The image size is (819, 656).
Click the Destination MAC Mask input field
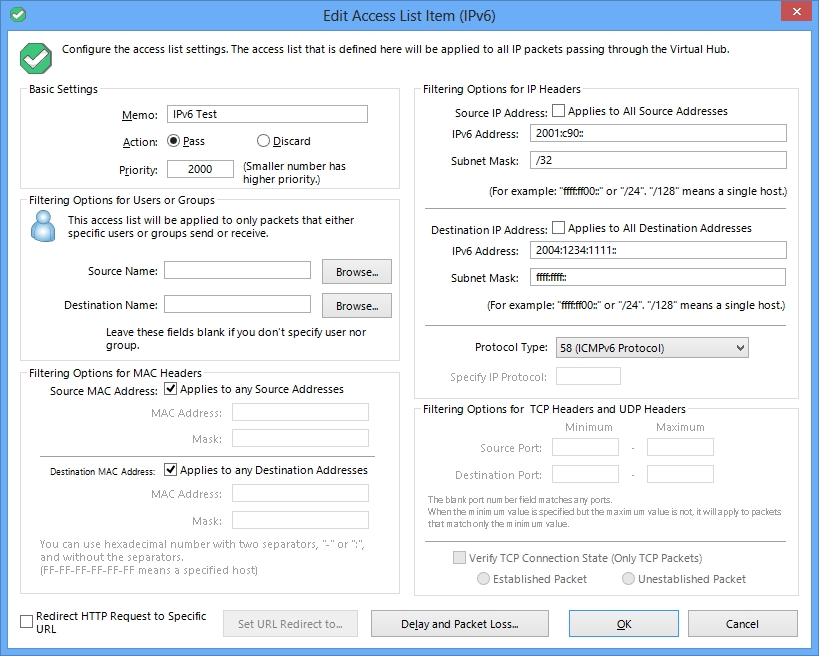pos(300,520)
